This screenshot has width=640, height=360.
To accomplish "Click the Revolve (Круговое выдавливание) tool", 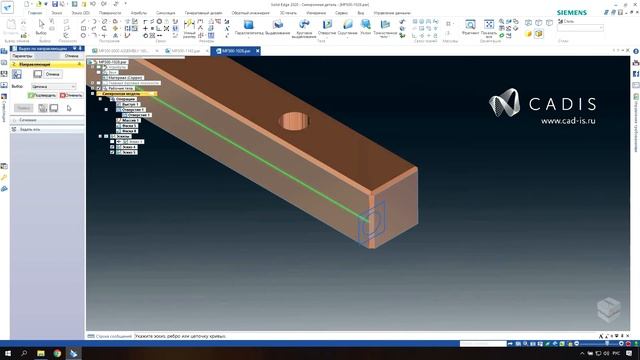I will 304,29.
